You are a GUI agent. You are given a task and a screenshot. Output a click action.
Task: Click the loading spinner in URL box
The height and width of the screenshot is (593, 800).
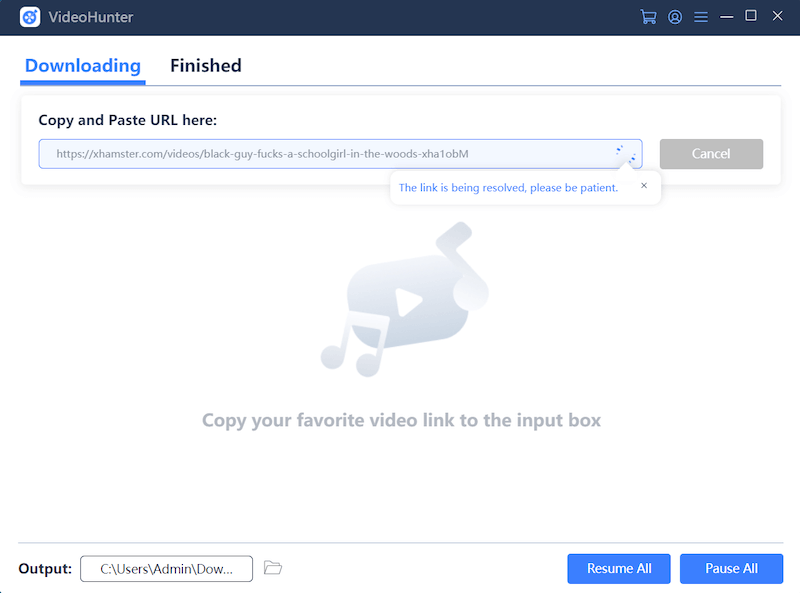626,154
